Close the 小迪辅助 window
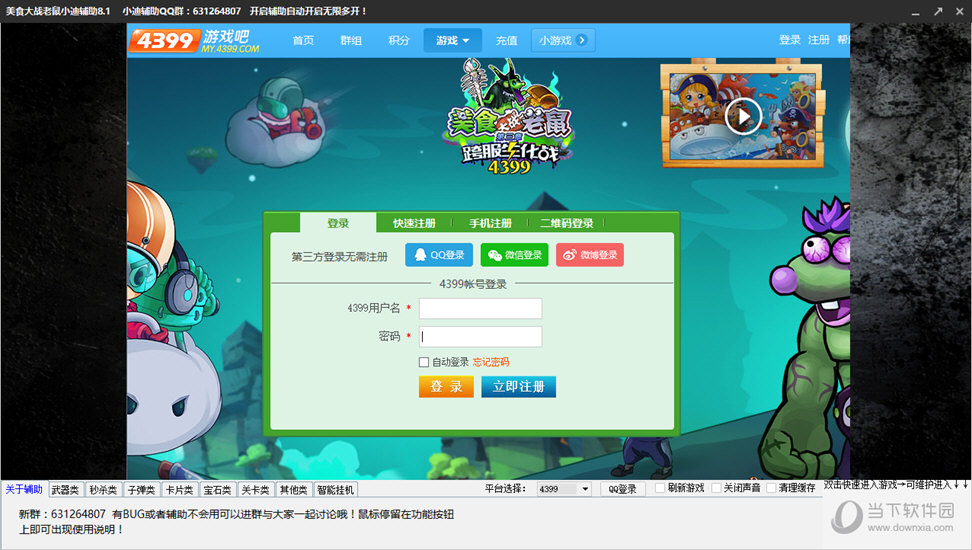 click(x=960, y=11)
